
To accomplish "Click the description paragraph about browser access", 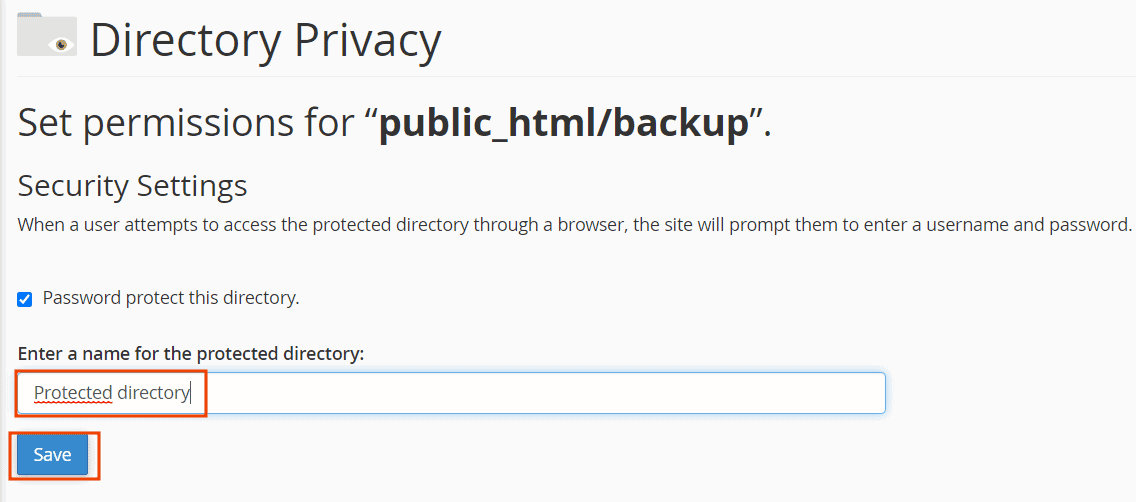I will tap(574, 225).
